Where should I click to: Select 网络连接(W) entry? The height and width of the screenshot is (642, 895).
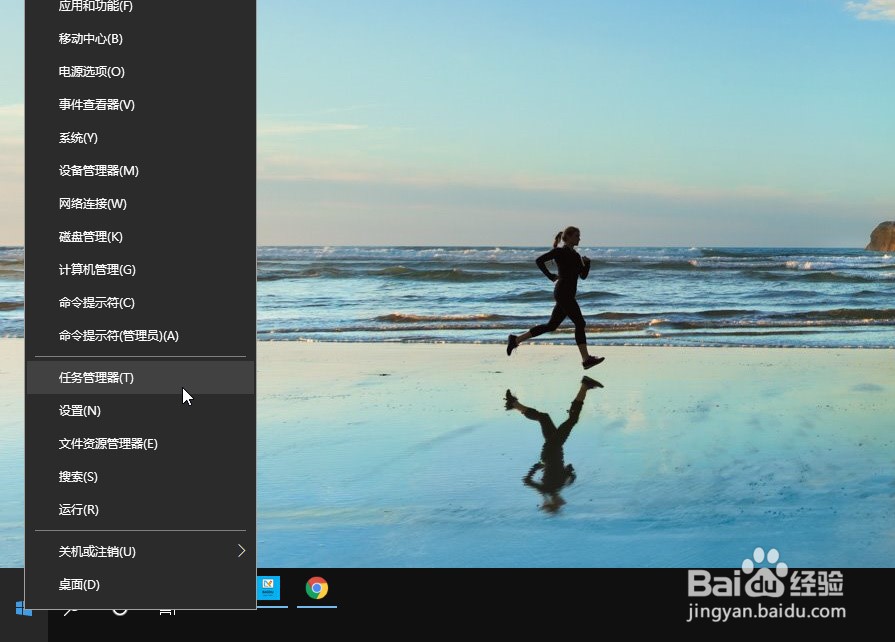[x=140, y=204]
